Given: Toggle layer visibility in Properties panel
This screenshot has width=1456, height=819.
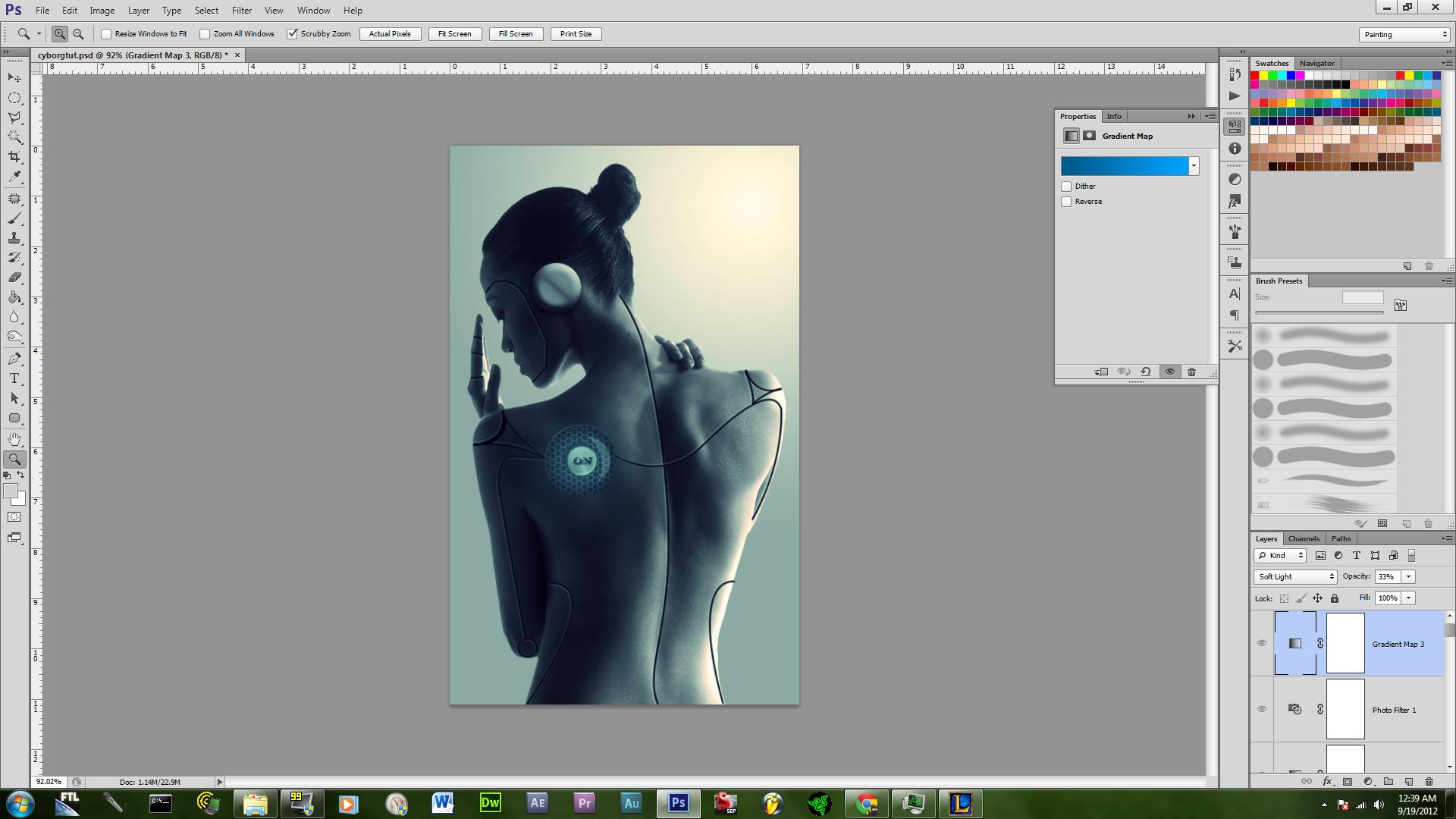Looking at the screenshot, I should point(1169,372).
